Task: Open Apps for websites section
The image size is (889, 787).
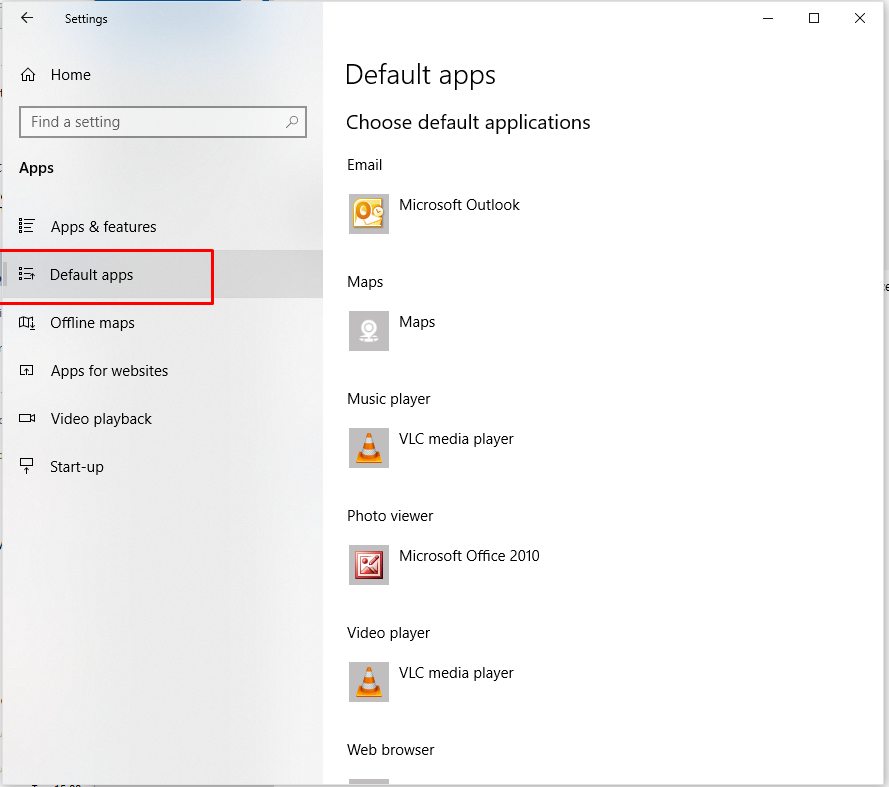Action: pos(162,371)
